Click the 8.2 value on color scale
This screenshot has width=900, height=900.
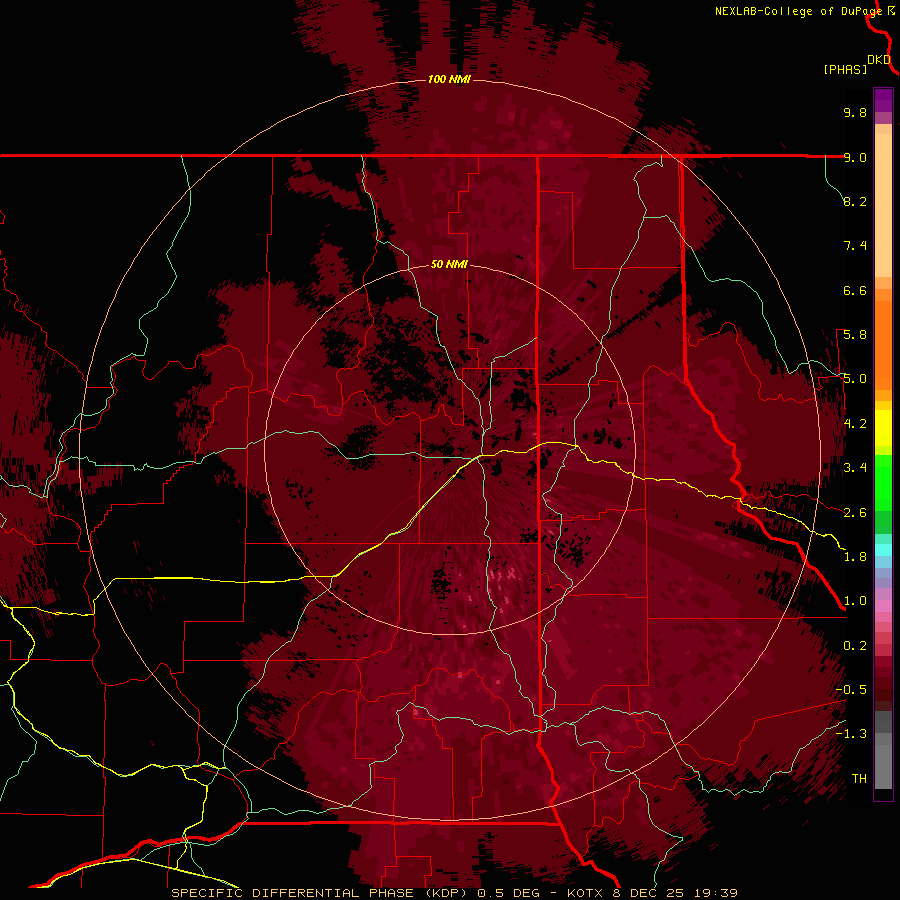click(x=855, y=201)
